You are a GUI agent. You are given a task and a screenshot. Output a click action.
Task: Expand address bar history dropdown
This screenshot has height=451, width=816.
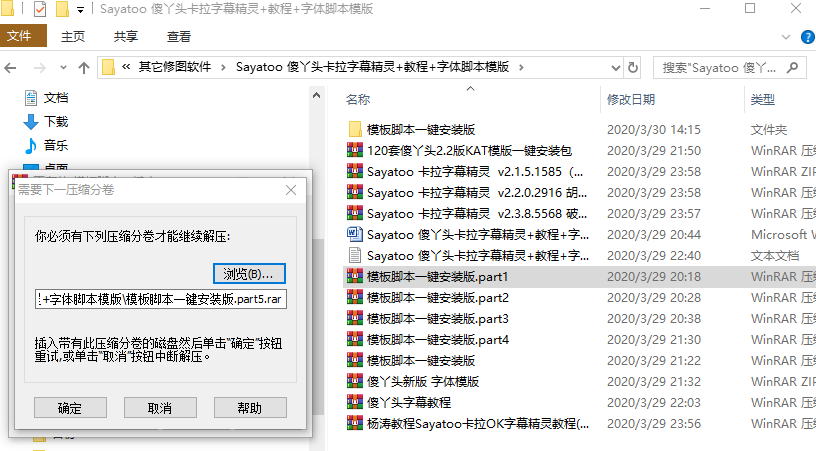click(616, 68)
